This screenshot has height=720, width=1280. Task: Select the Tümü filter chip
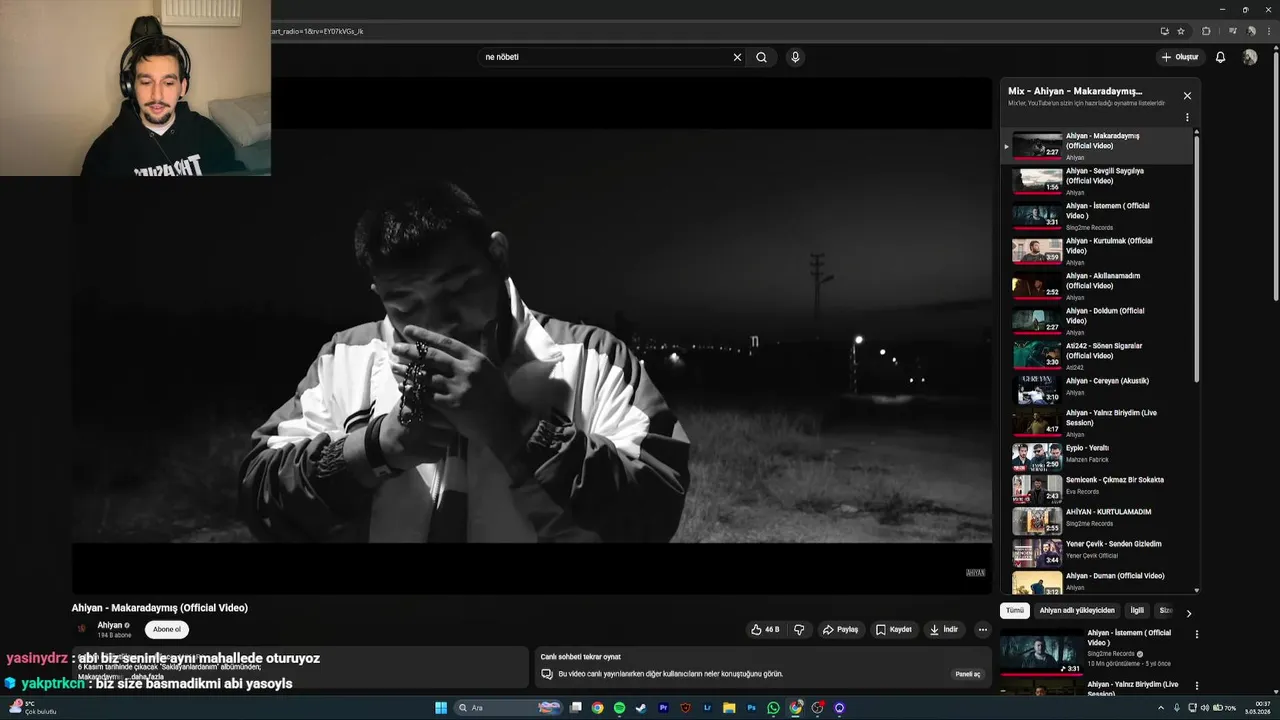pos(1015,610)
